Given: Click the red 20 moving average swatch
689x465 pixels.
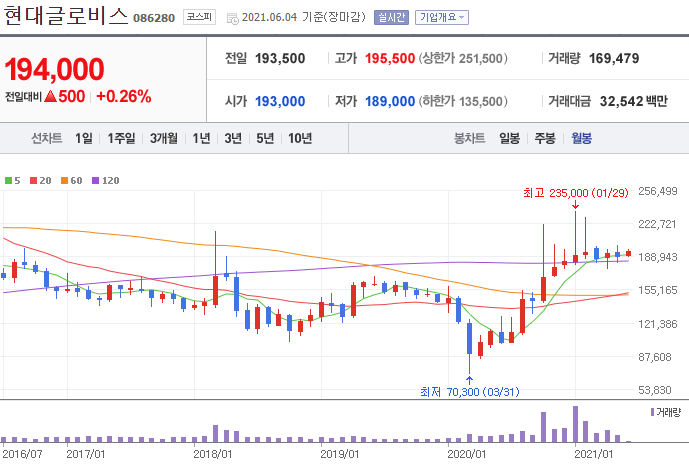Looking at the screenshot, I should (x=33, y=181).
